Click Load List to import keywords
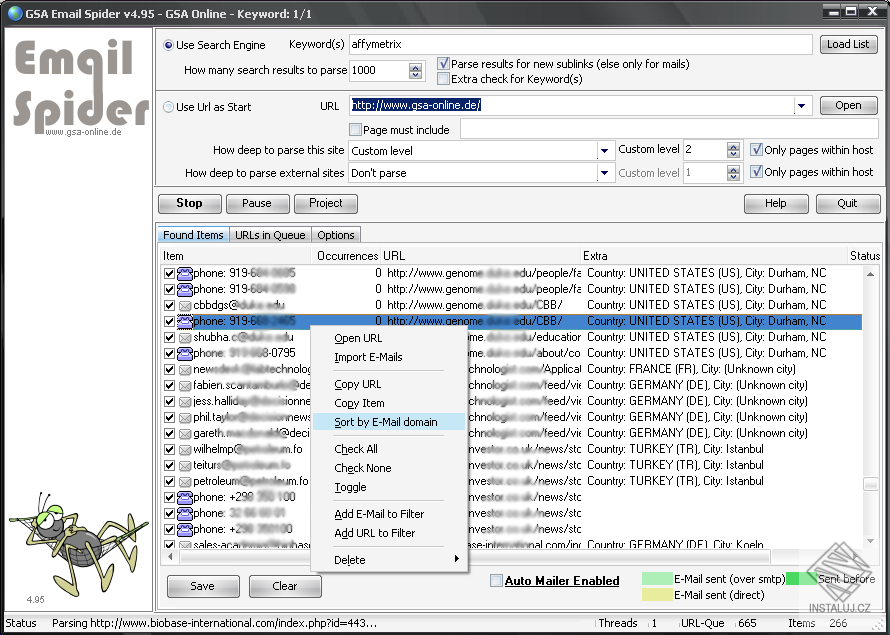890x635 pixels. click(x=847, y=44)
